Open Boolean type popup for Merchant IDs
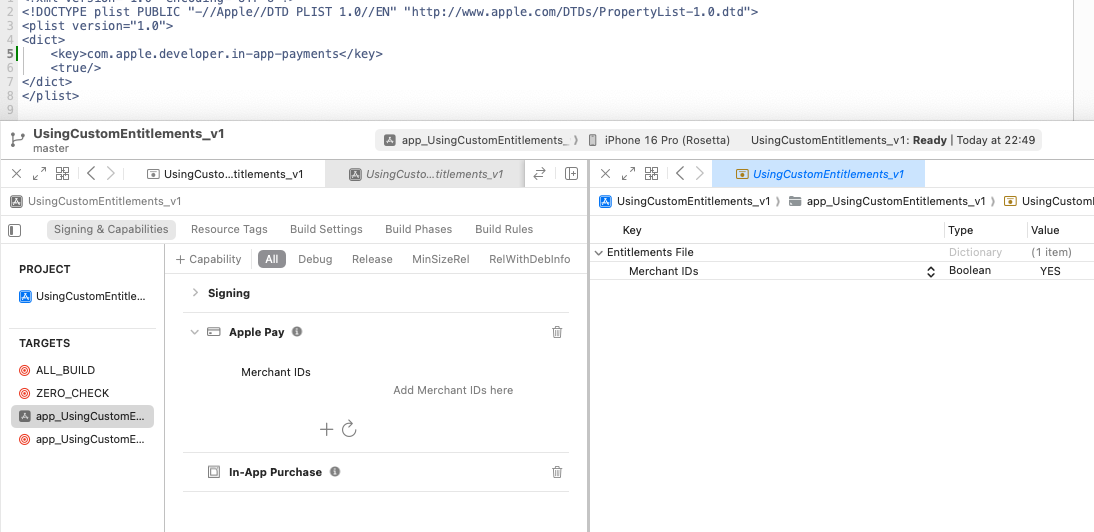1094x532 pixels. [970, 271]
